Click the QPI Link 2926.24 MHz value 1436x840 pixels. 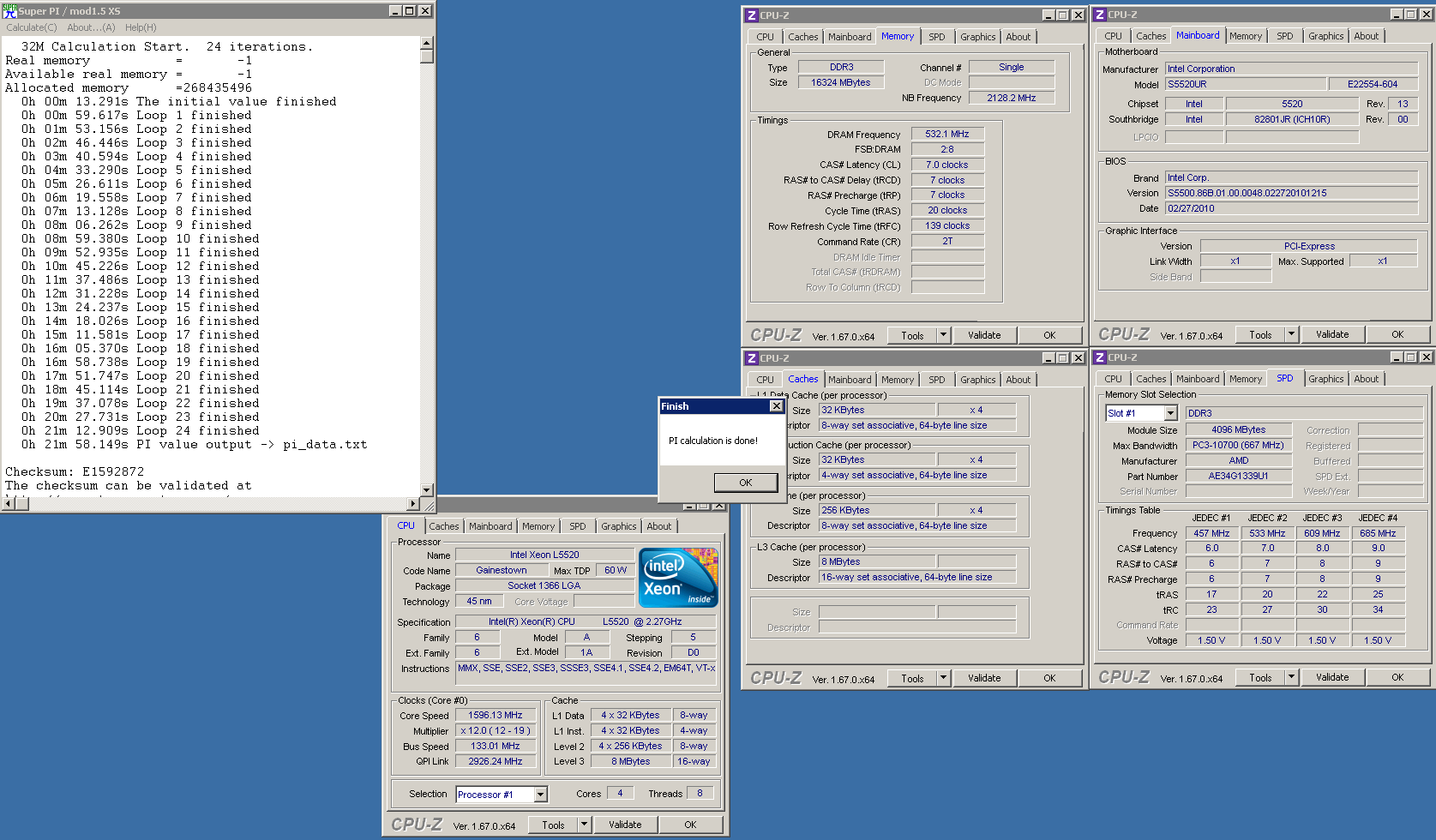496,761
